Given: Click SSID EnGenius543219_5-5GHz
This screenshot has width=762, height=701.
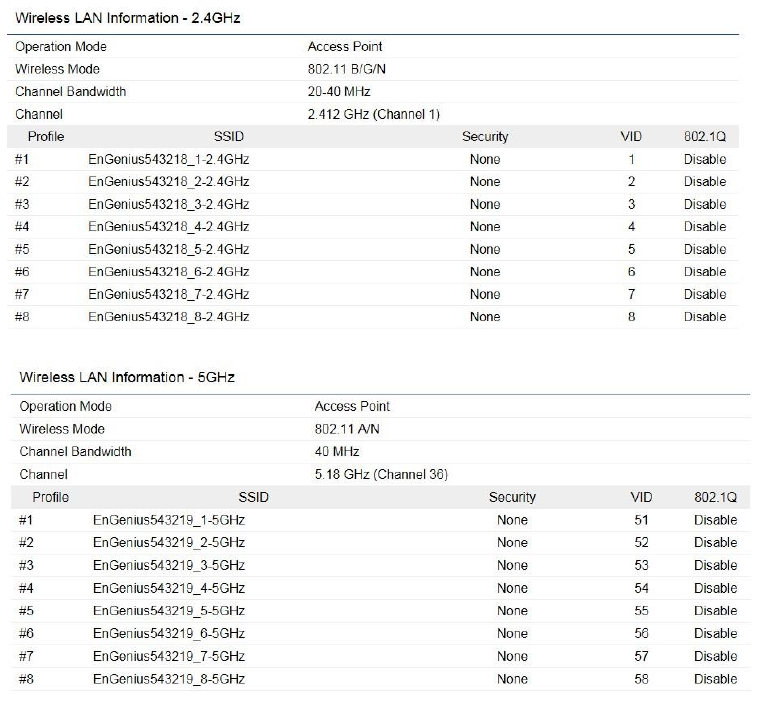Looking at the screenshot, I should (x=169, y=611).
